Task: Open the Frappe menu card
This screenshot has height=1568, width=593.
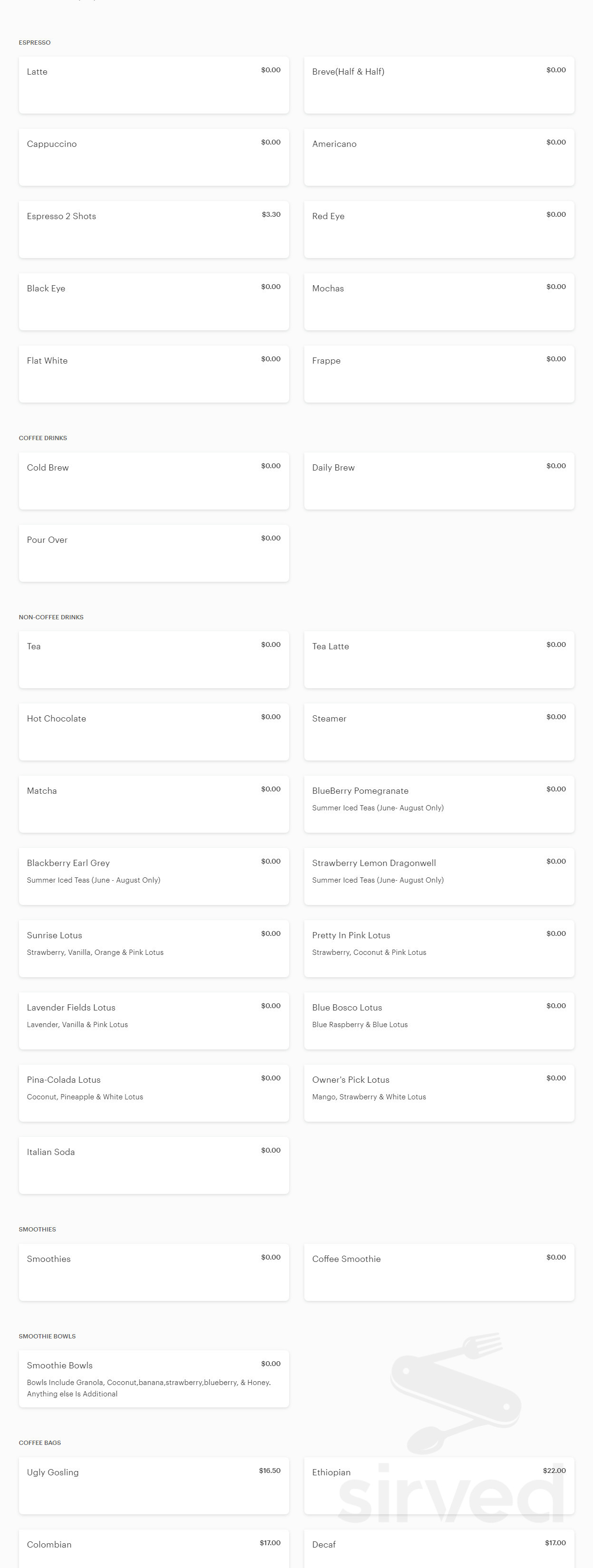Action: pos(439,375)
